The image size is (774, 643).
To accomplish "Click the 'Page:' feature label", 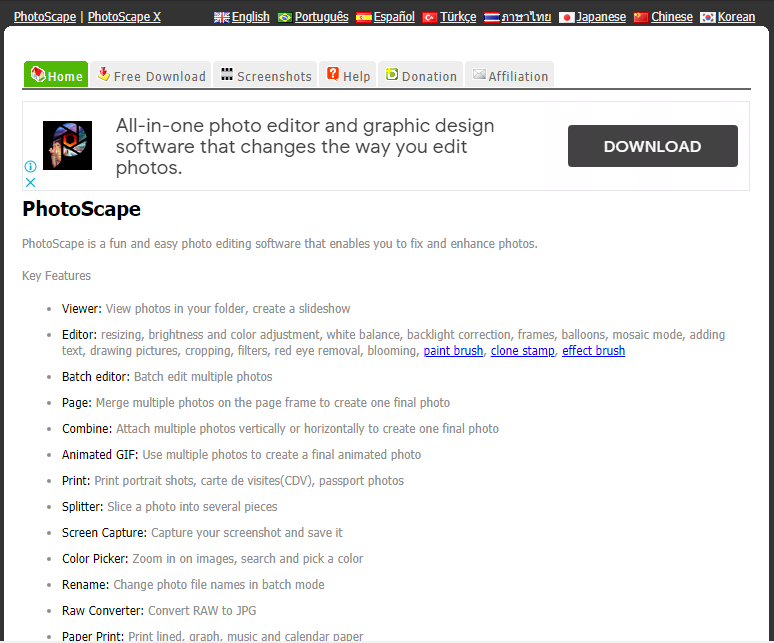I will (x=77, y=403).
